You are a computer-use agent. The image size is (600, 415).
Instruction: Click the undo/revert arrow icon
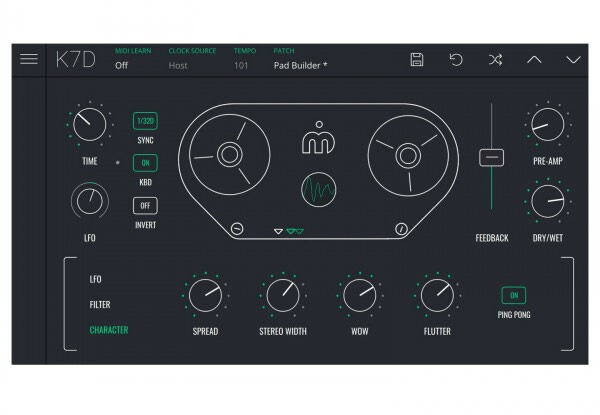pyautogui.click(x=456, y=60)
